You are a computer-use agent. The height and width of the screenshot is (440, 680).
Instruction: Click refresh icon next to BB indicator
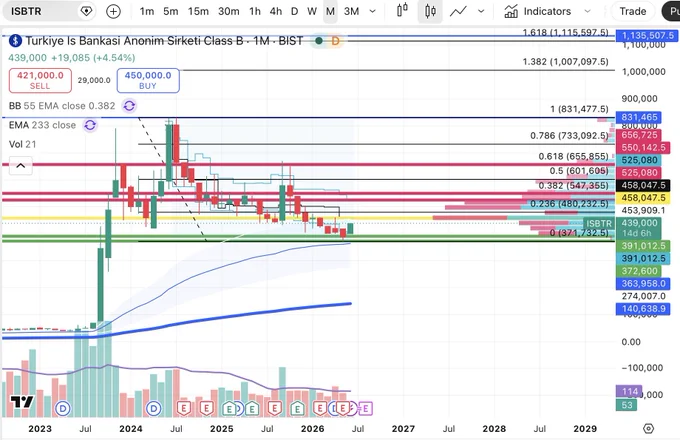click(x=129, y=105)
